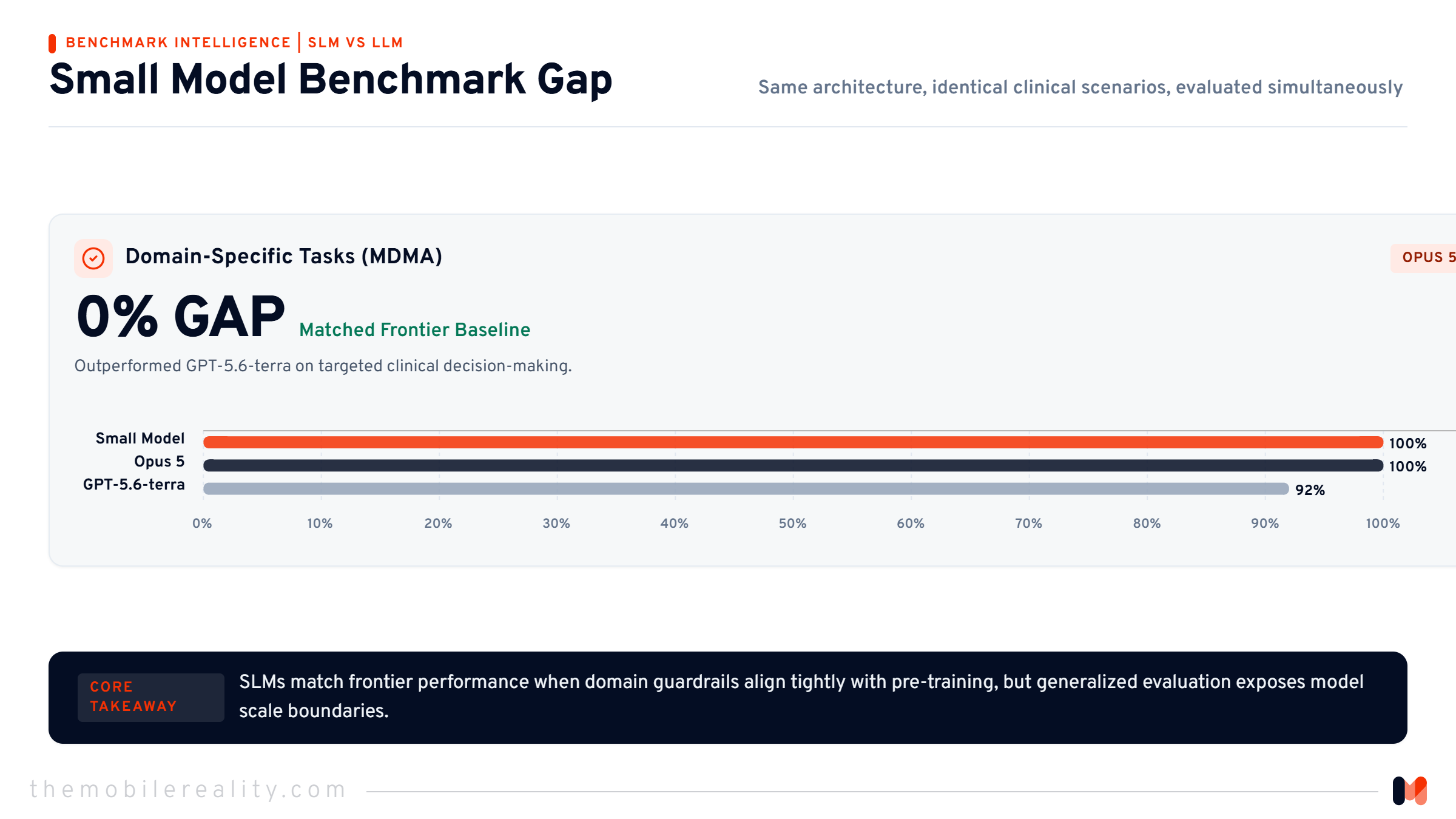Click the dark Opus 5 bar
The height and width of the screenshot is (819, 1456).
(x=793, y=465)
